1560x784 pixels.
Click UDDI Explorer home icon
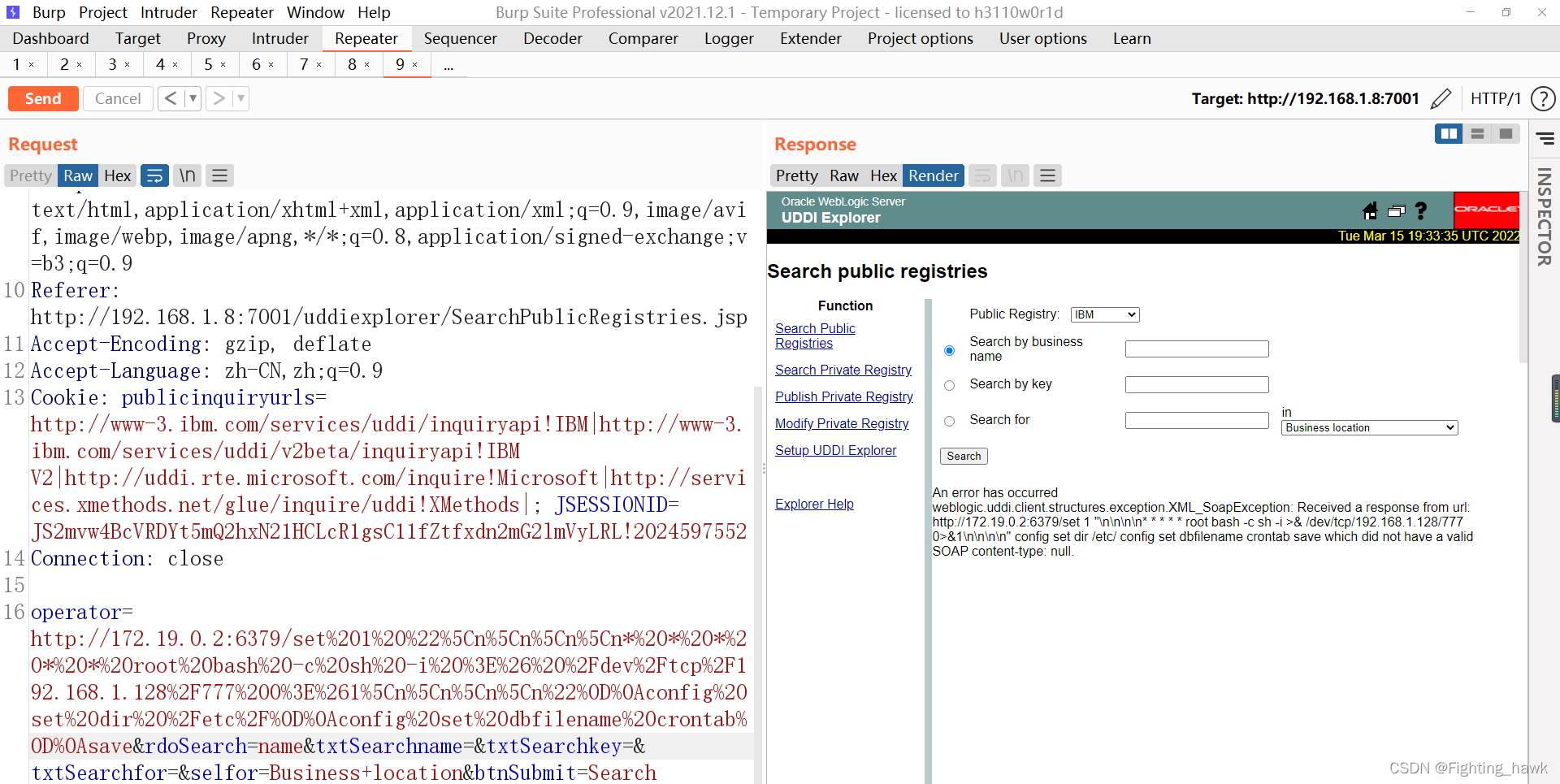pyautogui.click(x=1370, y=211)
